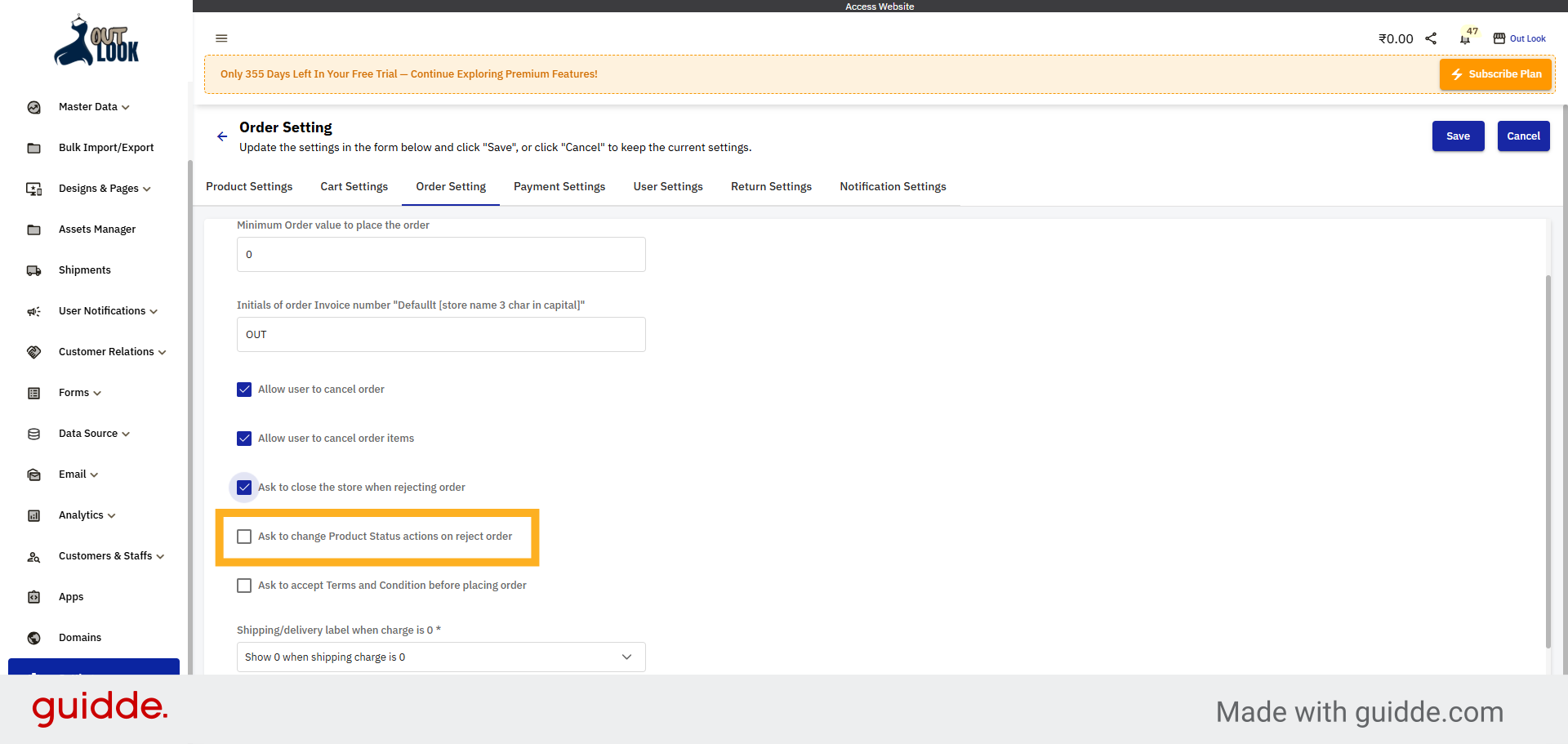Image resolution: width=1568 pixels, height=744 pixels.
Task: Uncheck Allow user to cancel order
Action: pos(244,390)
